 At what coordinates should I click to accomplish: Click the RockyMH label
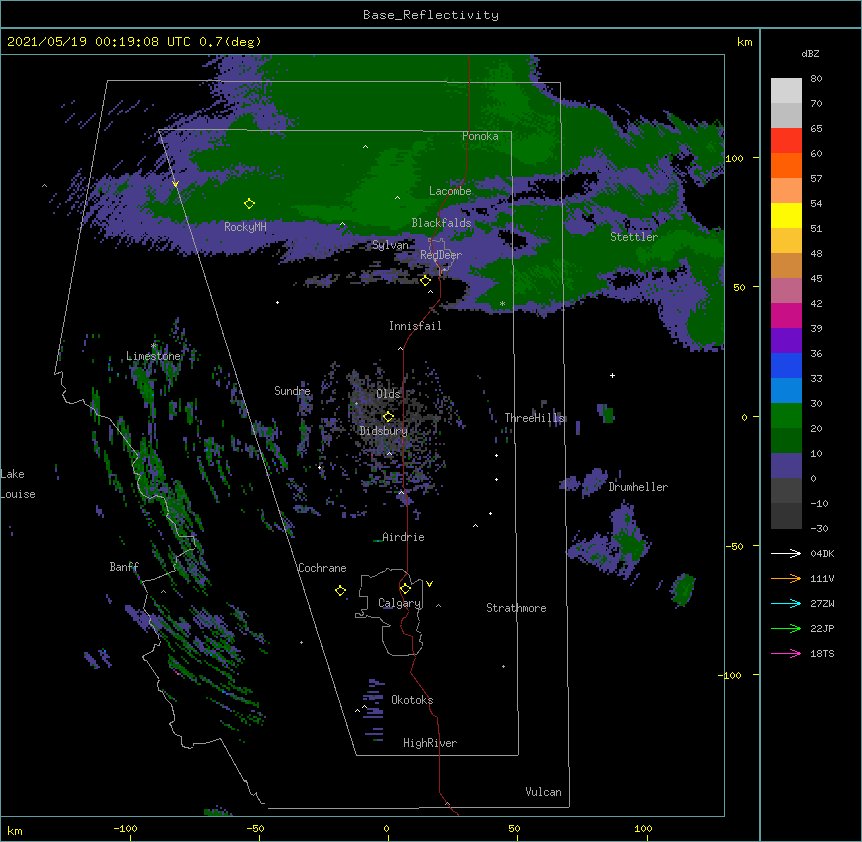pyautogui.click(x=245, y=227)
